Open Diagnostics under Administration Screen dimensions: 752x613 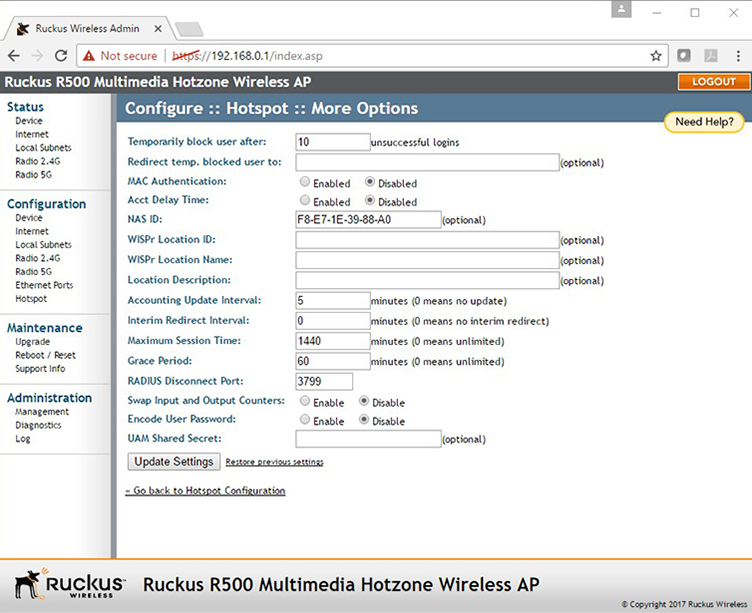38,425
